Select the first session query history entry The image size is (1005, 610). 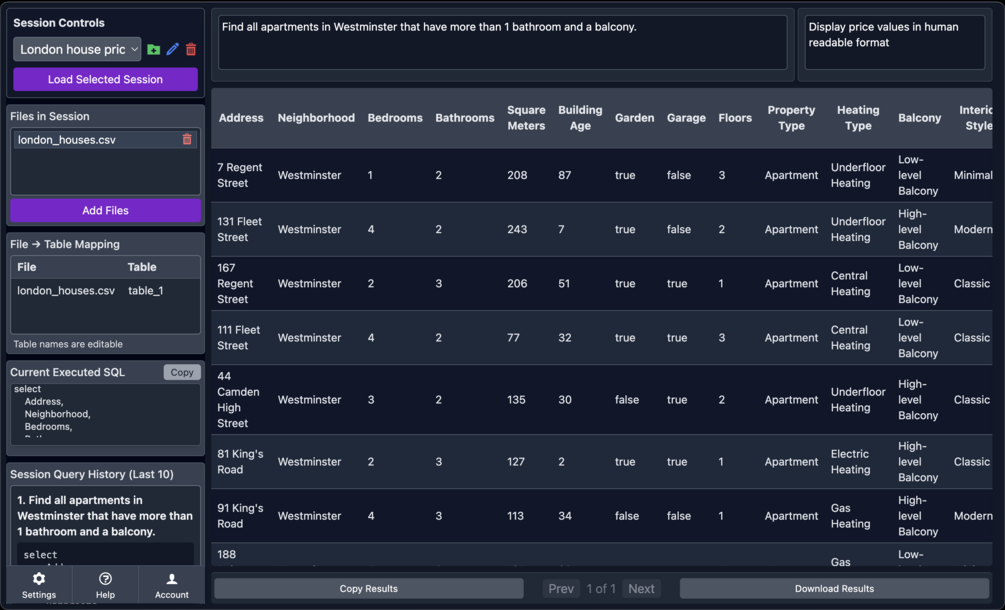pos(105,516)
